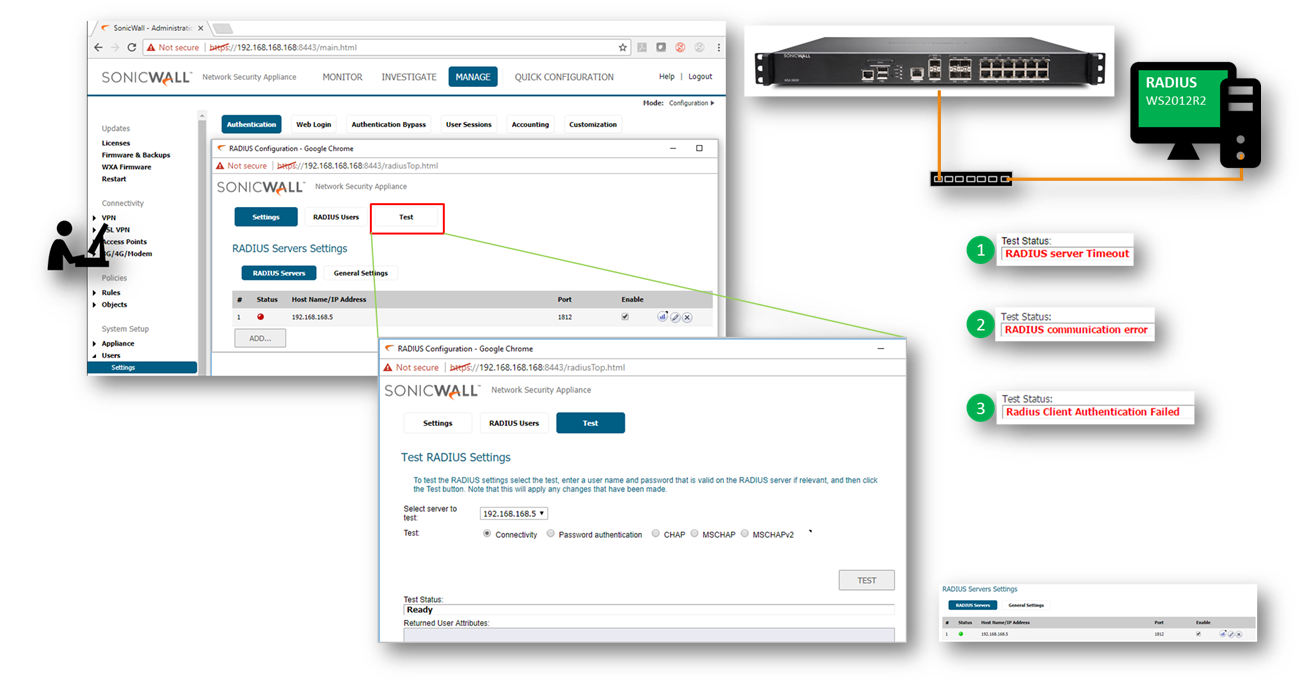
Task: Click the red status indicator for server 192.168.168.5
Action: tap(261, 317)
